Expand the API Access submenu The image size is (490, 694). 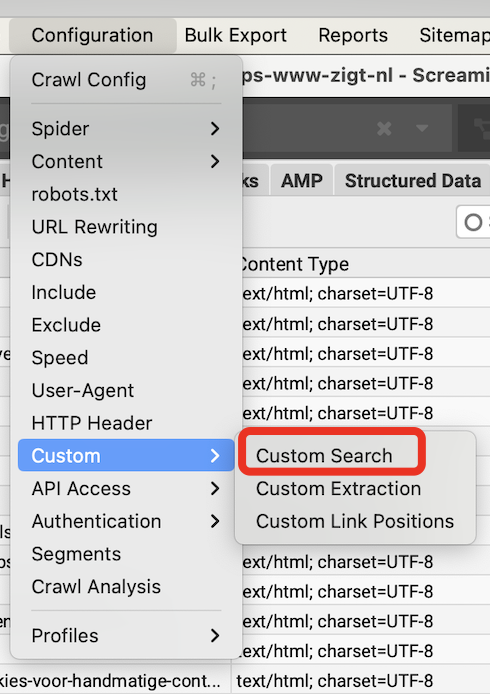(x=126, y=489)
